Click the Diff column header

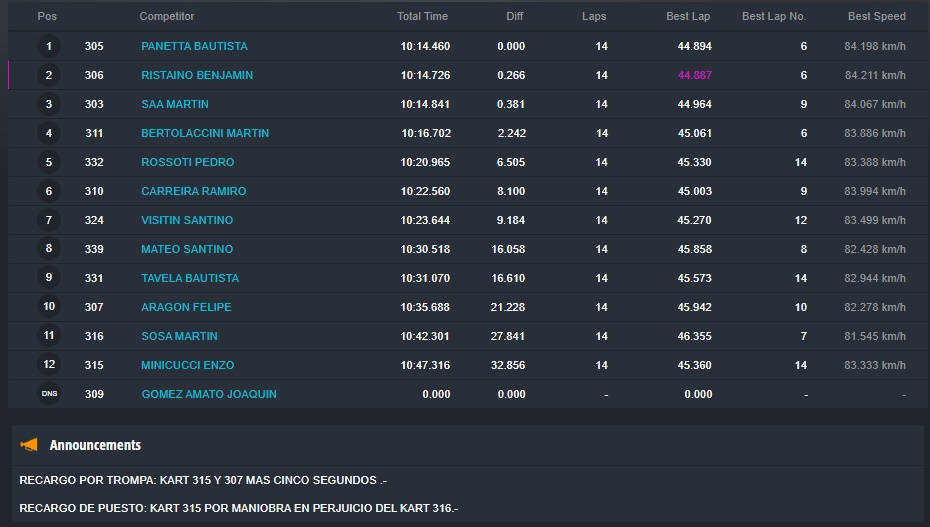pos(515,16)
